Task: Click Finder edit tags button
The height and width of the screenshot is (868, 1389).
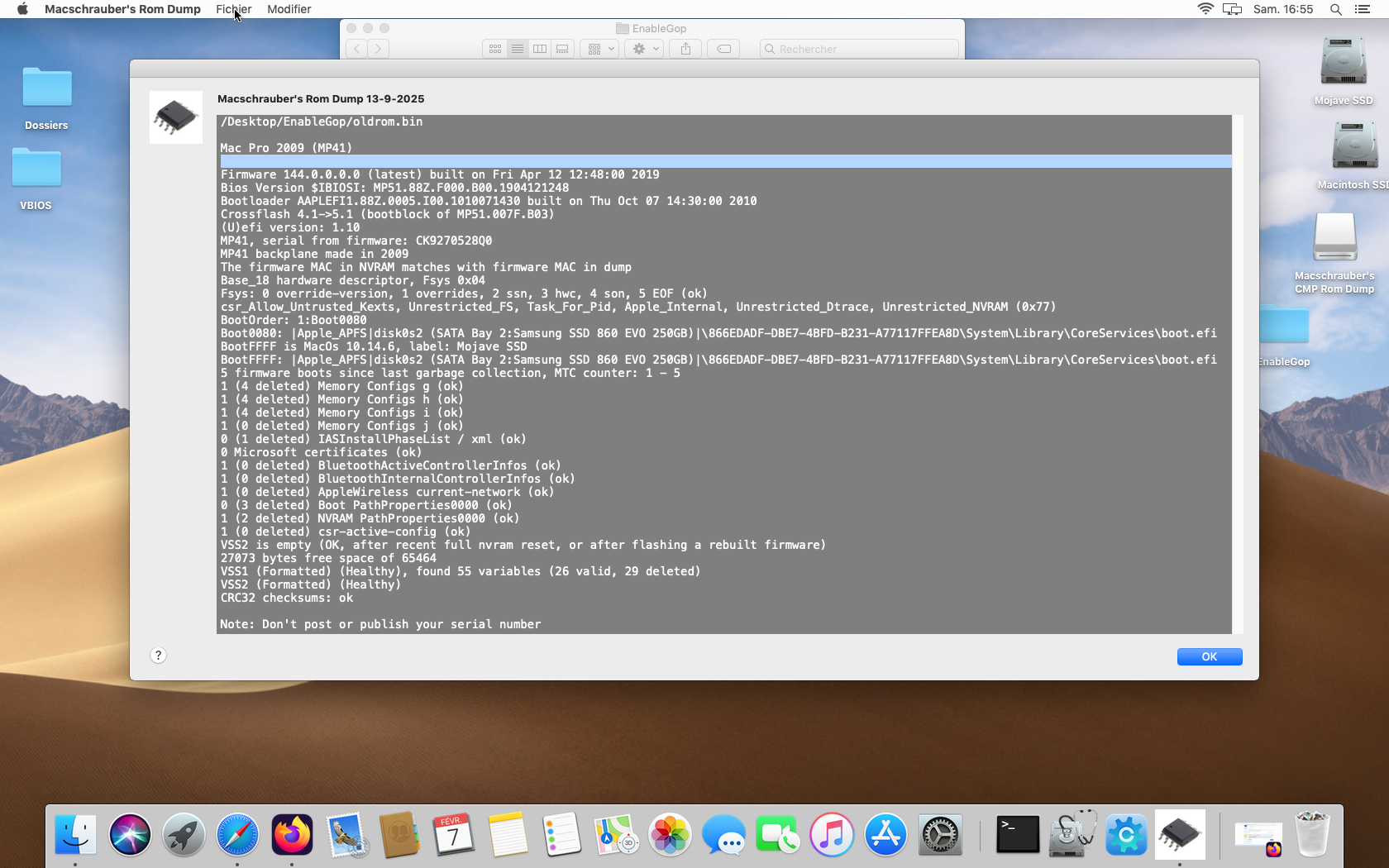Action: click(723, 49)
